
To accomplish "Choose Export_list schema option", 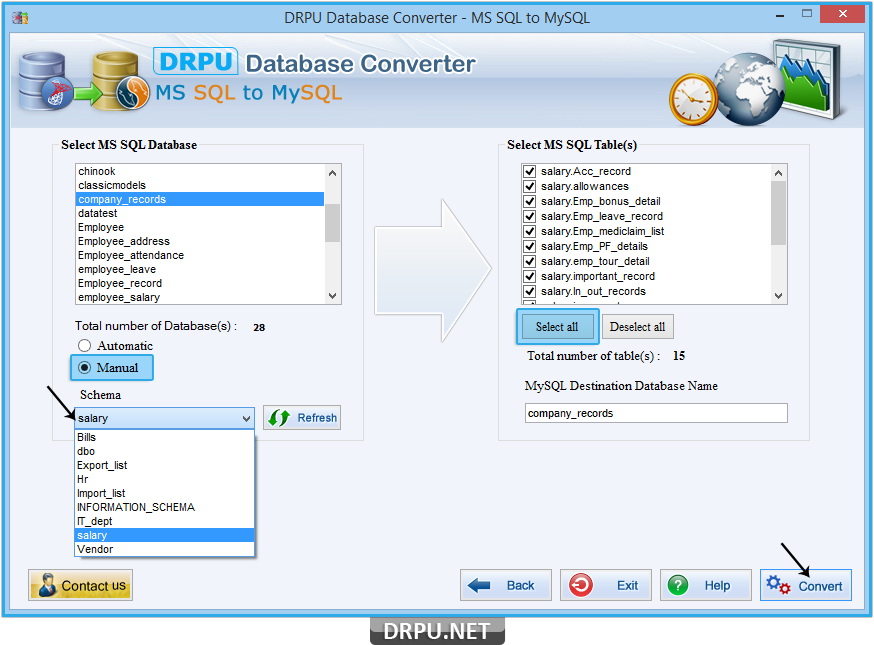I will (x=164, y=465).
